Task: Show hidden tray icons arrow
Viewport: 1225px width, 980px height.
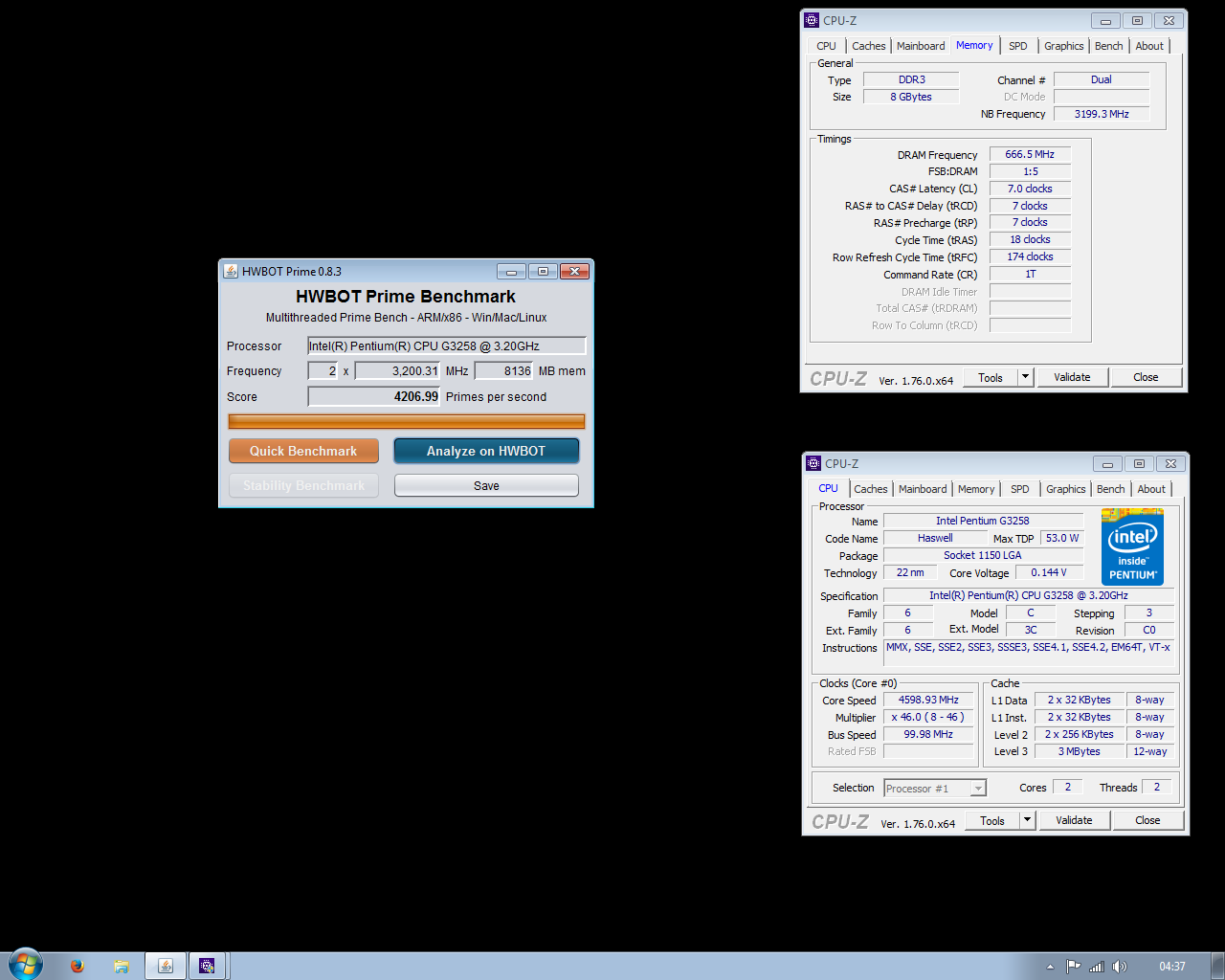Action: coord(1050,967)
